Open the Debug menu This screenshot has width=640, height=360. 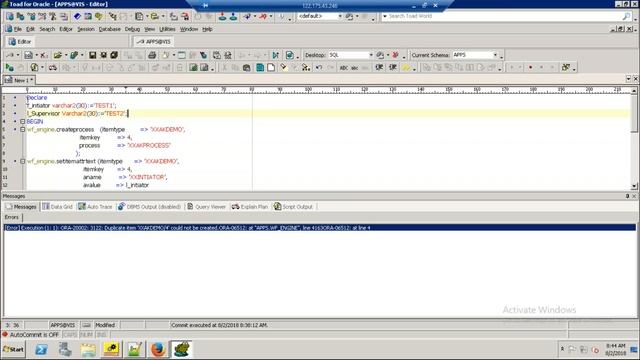point(132,29)
